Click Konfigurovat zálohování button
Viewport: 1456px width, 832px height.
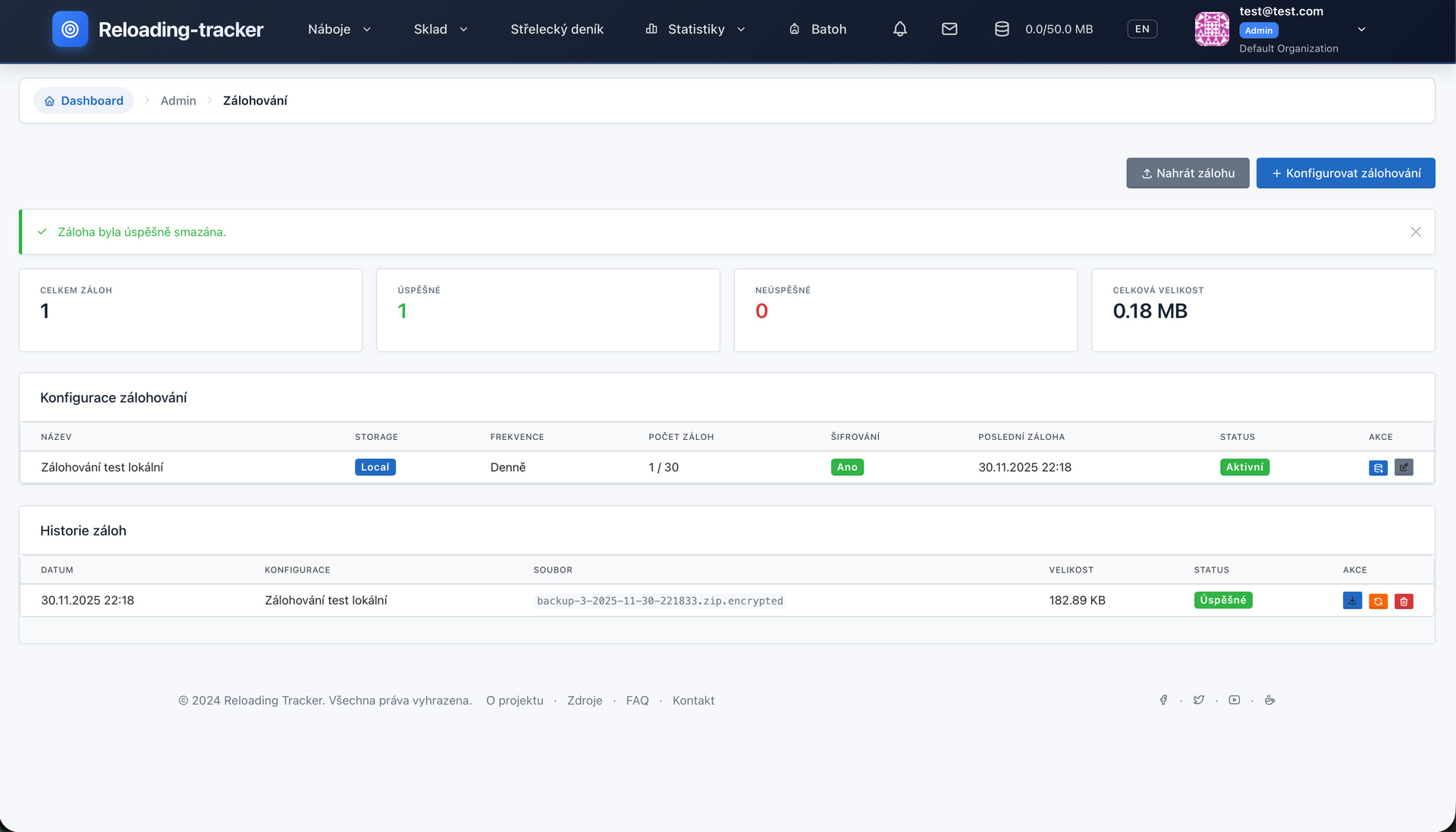(x=1345, y=173)
